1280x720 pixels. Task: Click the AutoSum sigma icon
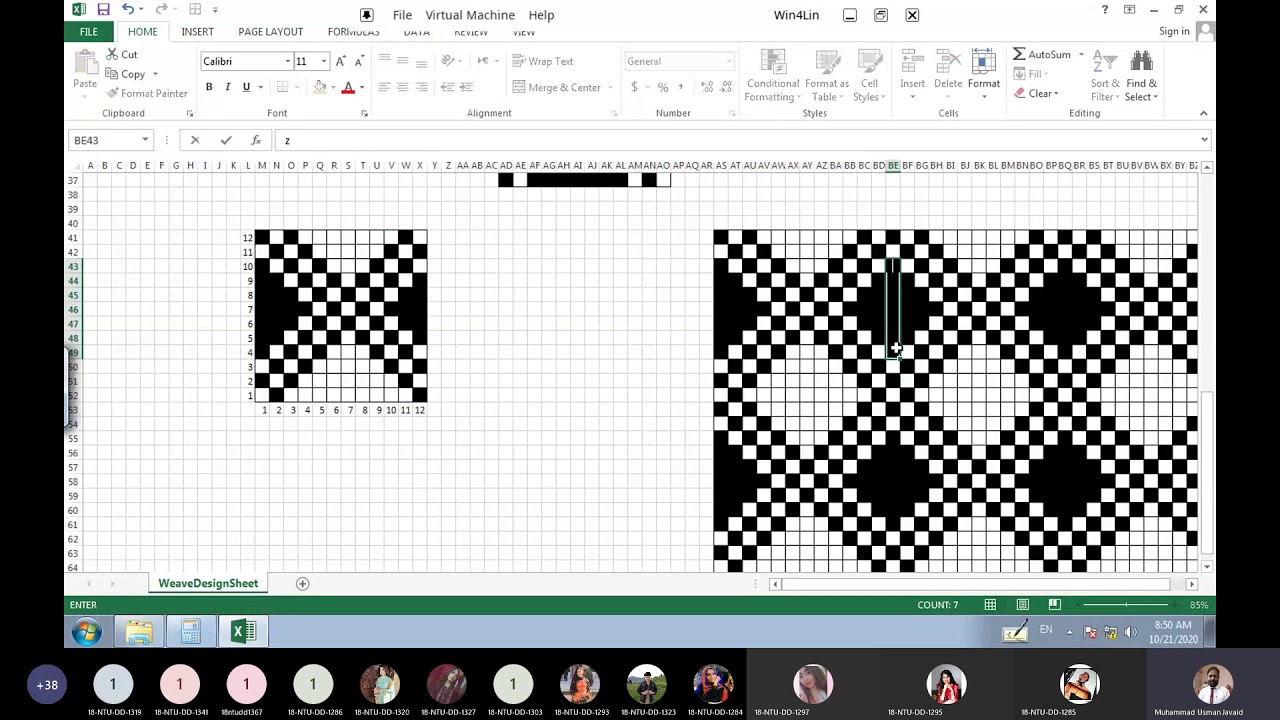pos(1019,54)
